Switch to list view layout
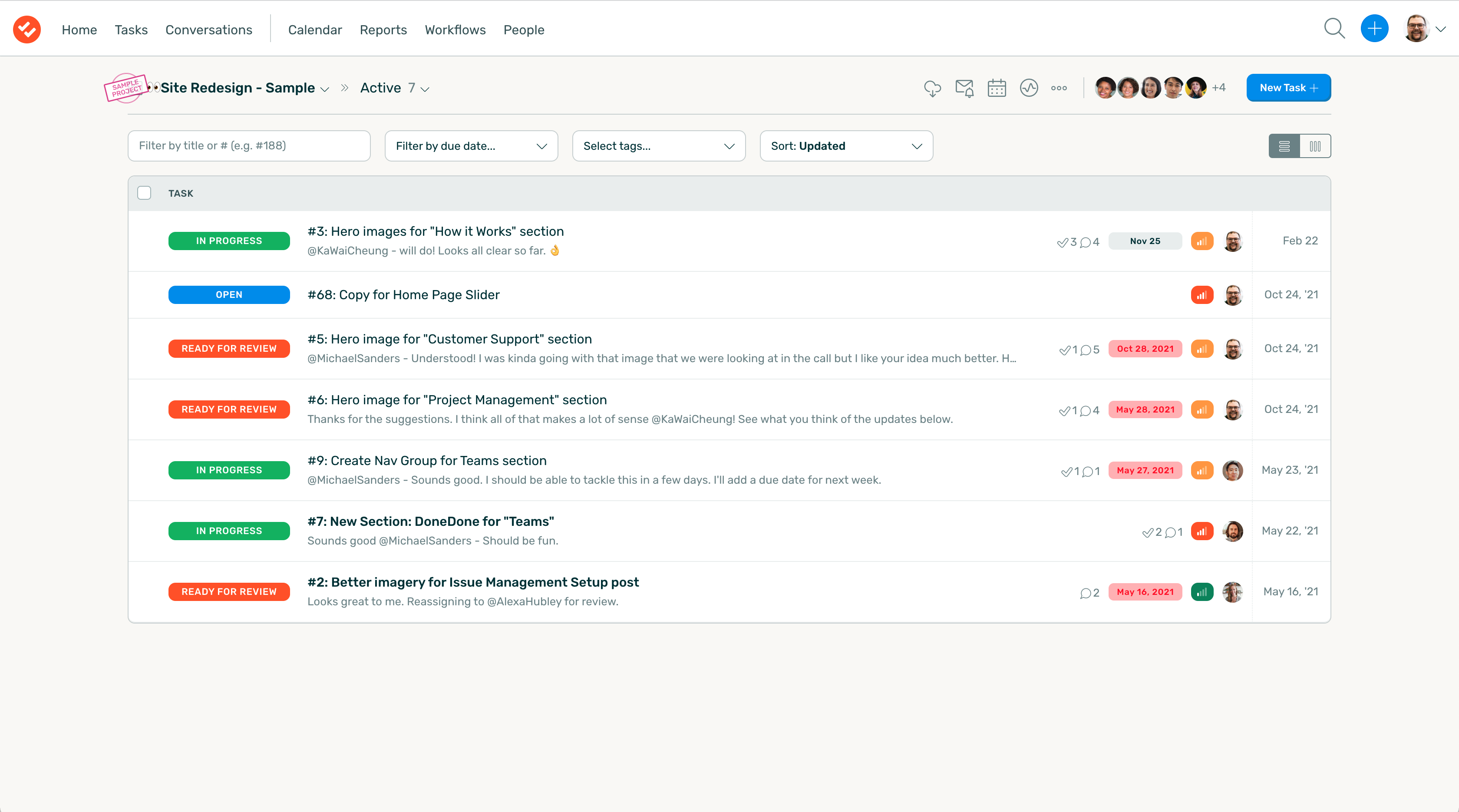Screen dimensions: 1459x812 click(x=1284, y=146)
